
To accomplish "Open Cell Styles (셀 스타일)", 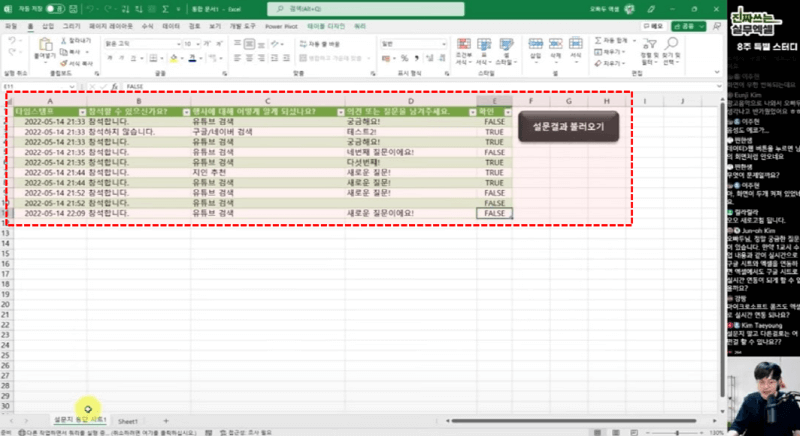I will coord(506,51).
